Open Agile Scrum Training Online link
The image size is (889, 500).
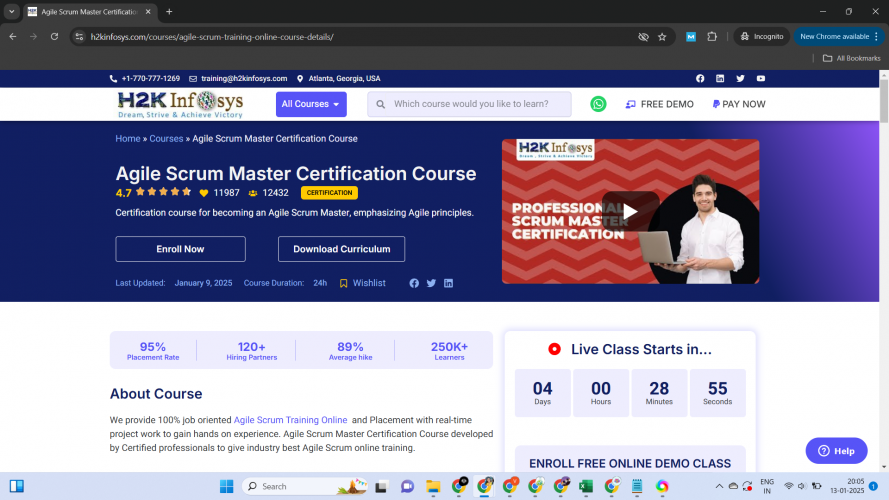tap(290, 420)
